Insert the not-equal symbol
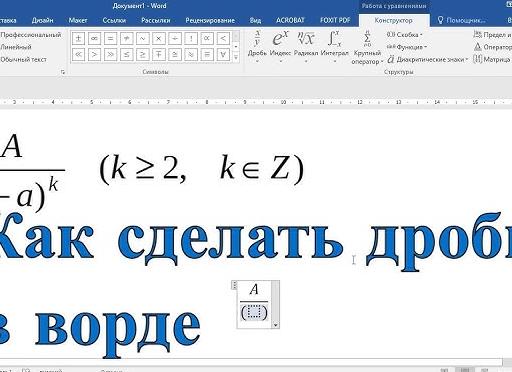This screenshot has width=512, height=372. click(126, 38)
